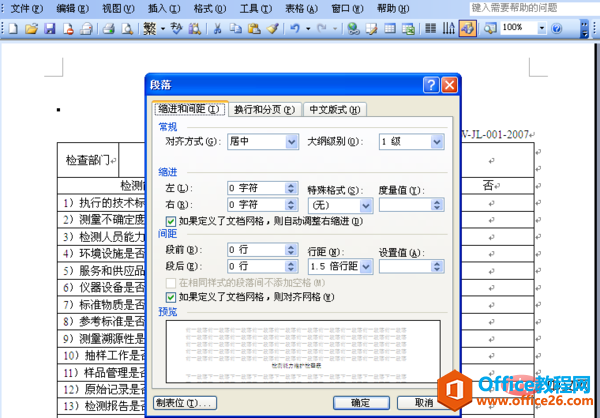Click the document map icon
This screenshot has height=418, width=600.
[490, 29]
